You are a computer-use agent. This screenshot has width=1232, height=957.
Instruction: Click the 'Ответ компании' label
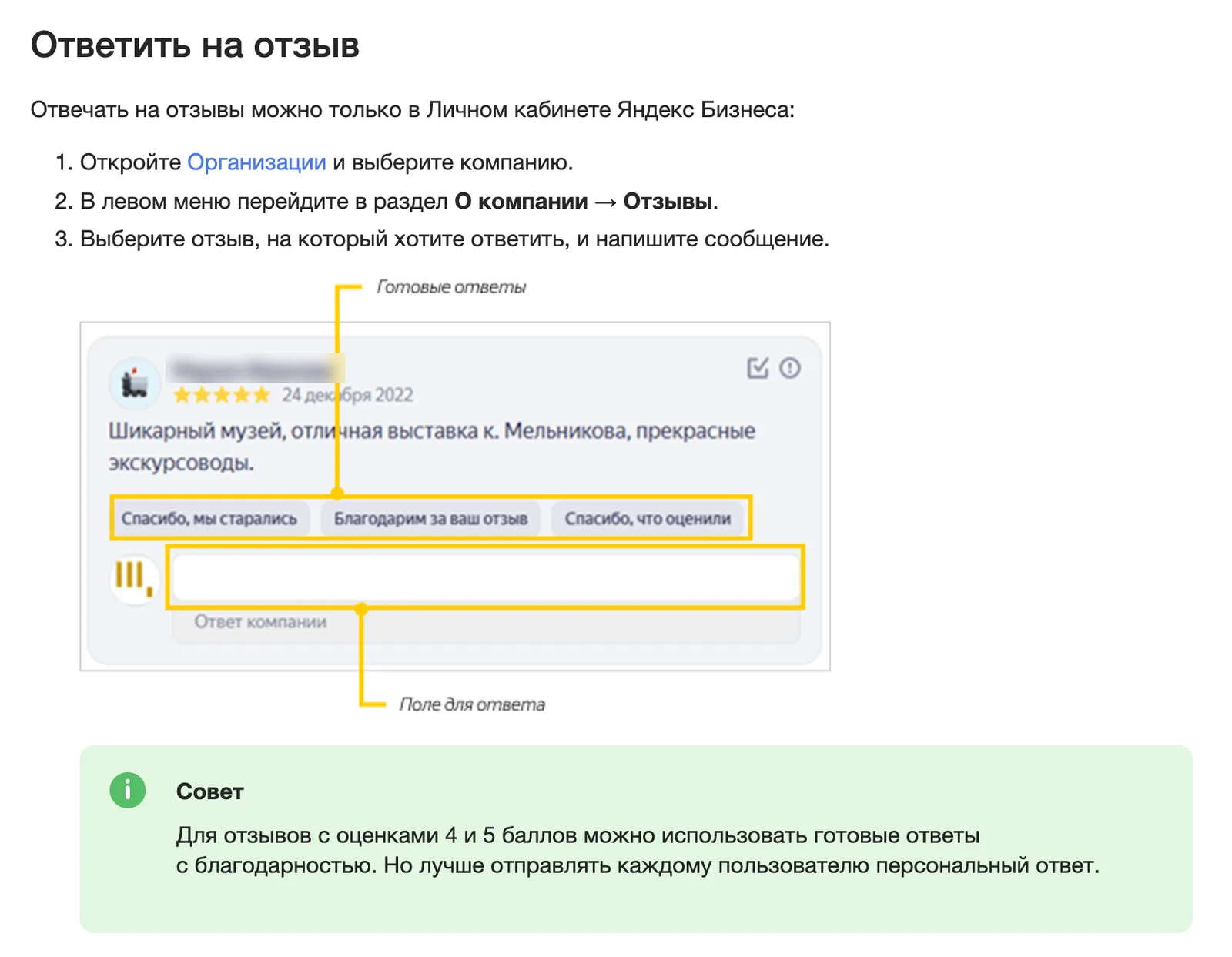(x=260, y=621)
